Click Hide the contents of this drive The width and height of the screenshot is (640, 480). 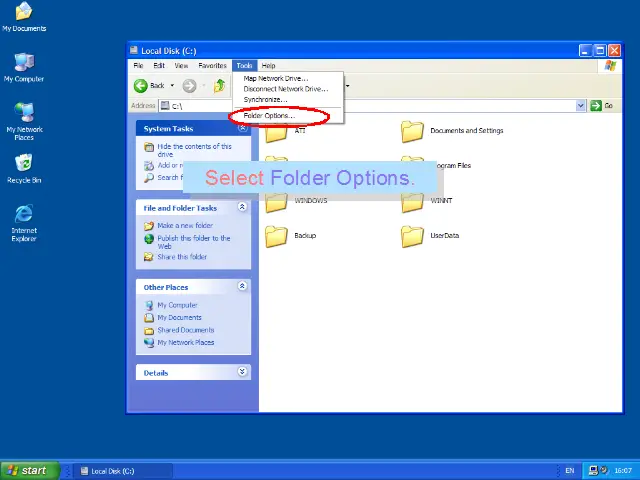tap(194, 150)
